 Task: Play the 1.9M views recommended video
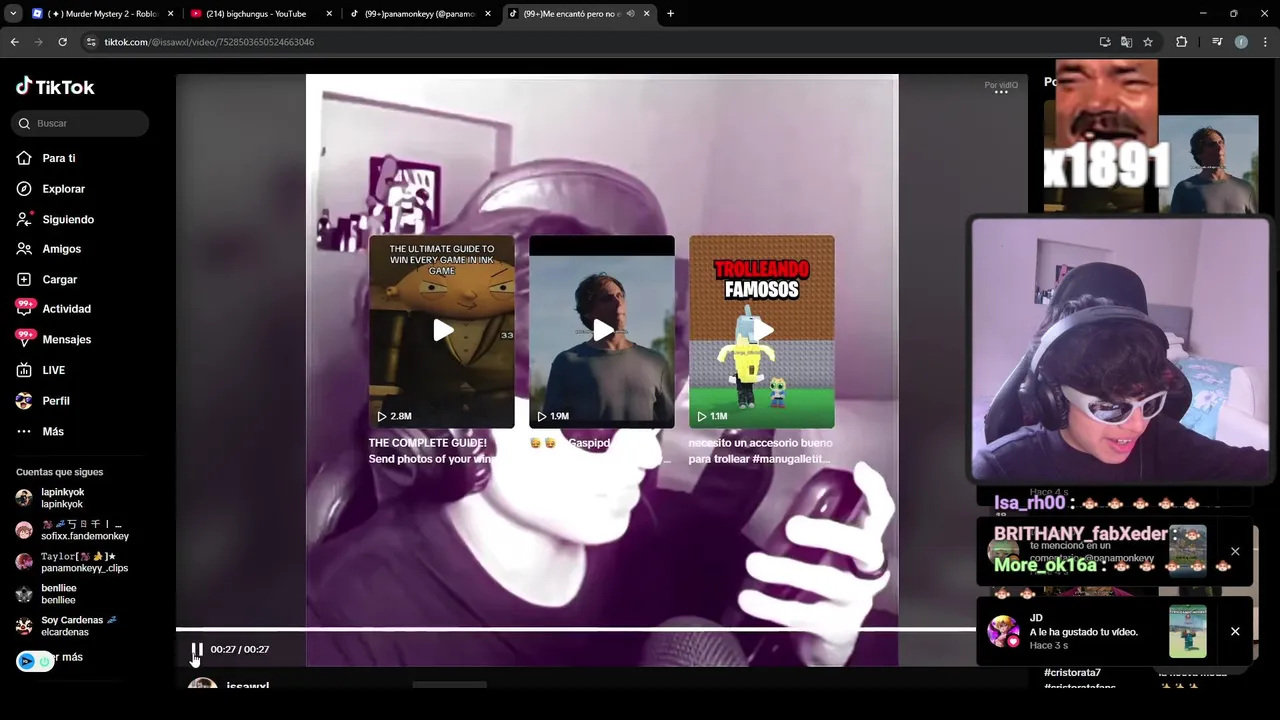pos(602,331)
